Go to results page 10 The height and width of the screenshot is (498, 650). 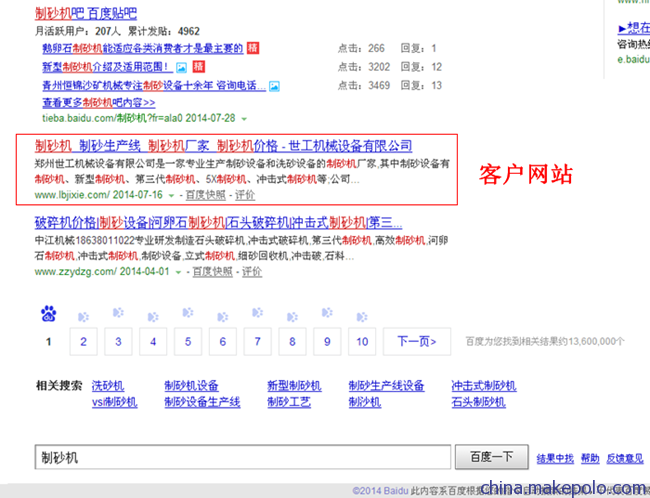tap(362, 342)
